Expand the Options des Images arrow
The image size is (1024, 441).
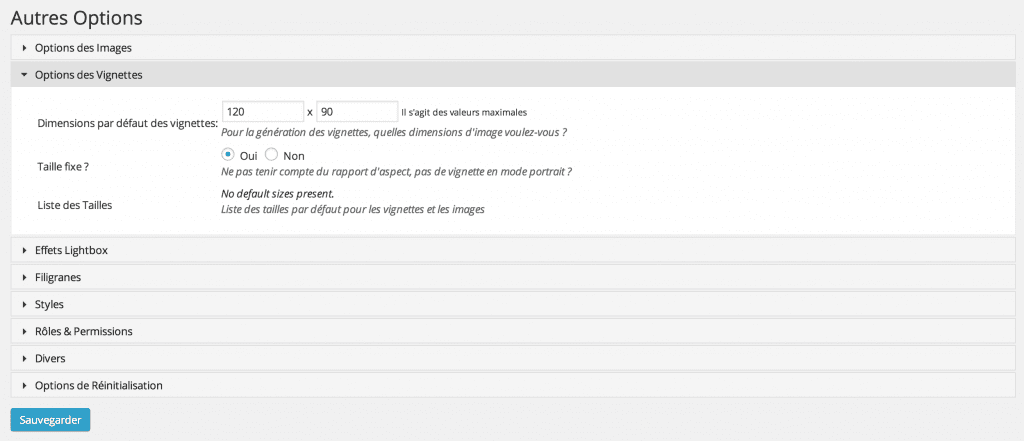tap(24, 48)
